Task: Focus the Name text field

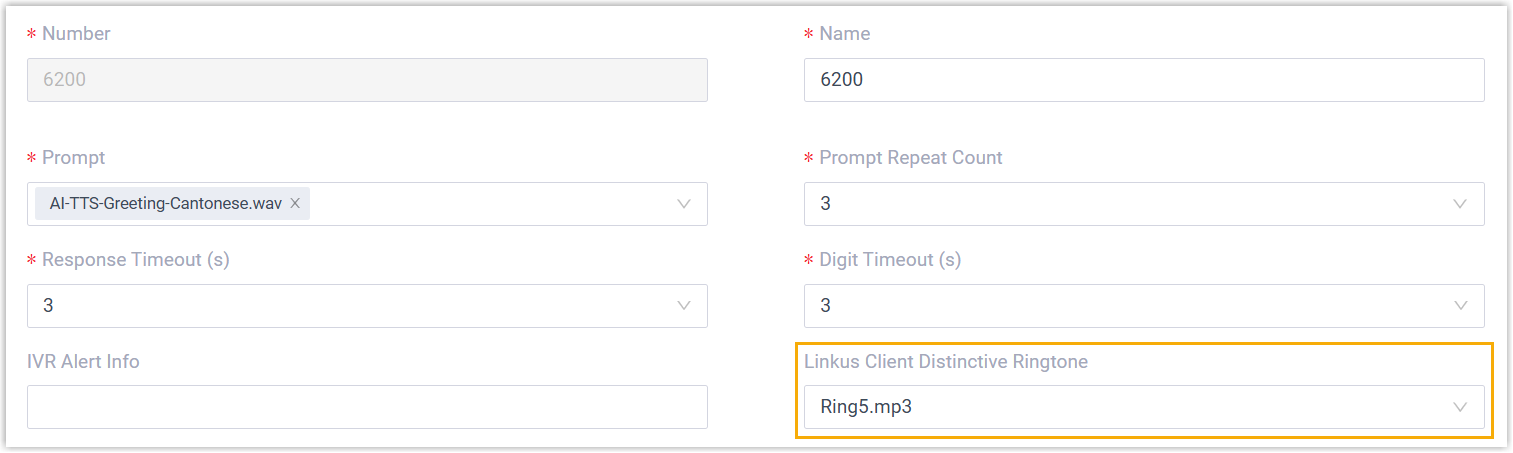Action: [x=1143, y=80]
